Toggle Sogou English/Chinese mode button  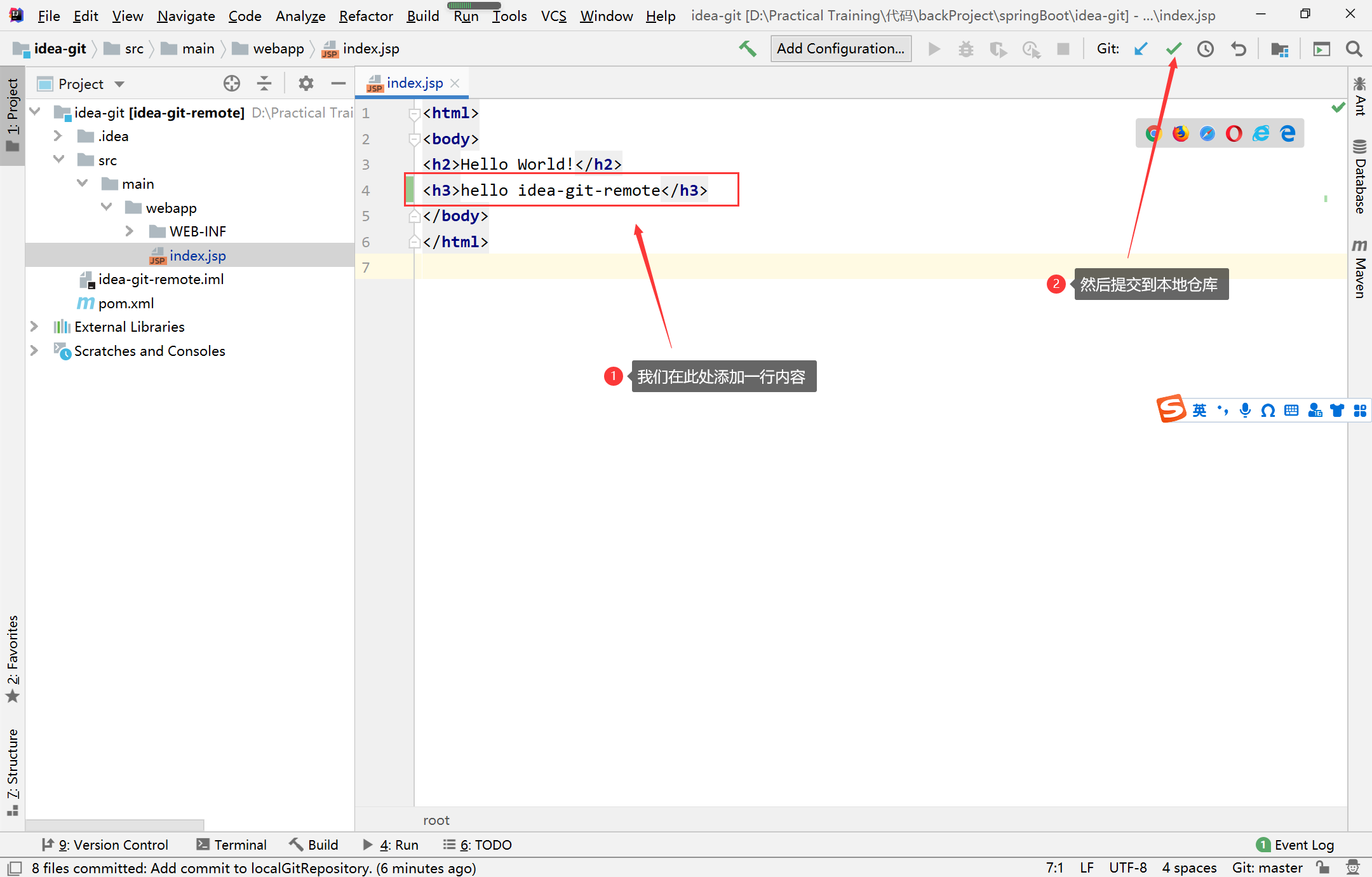(1199, 411)
